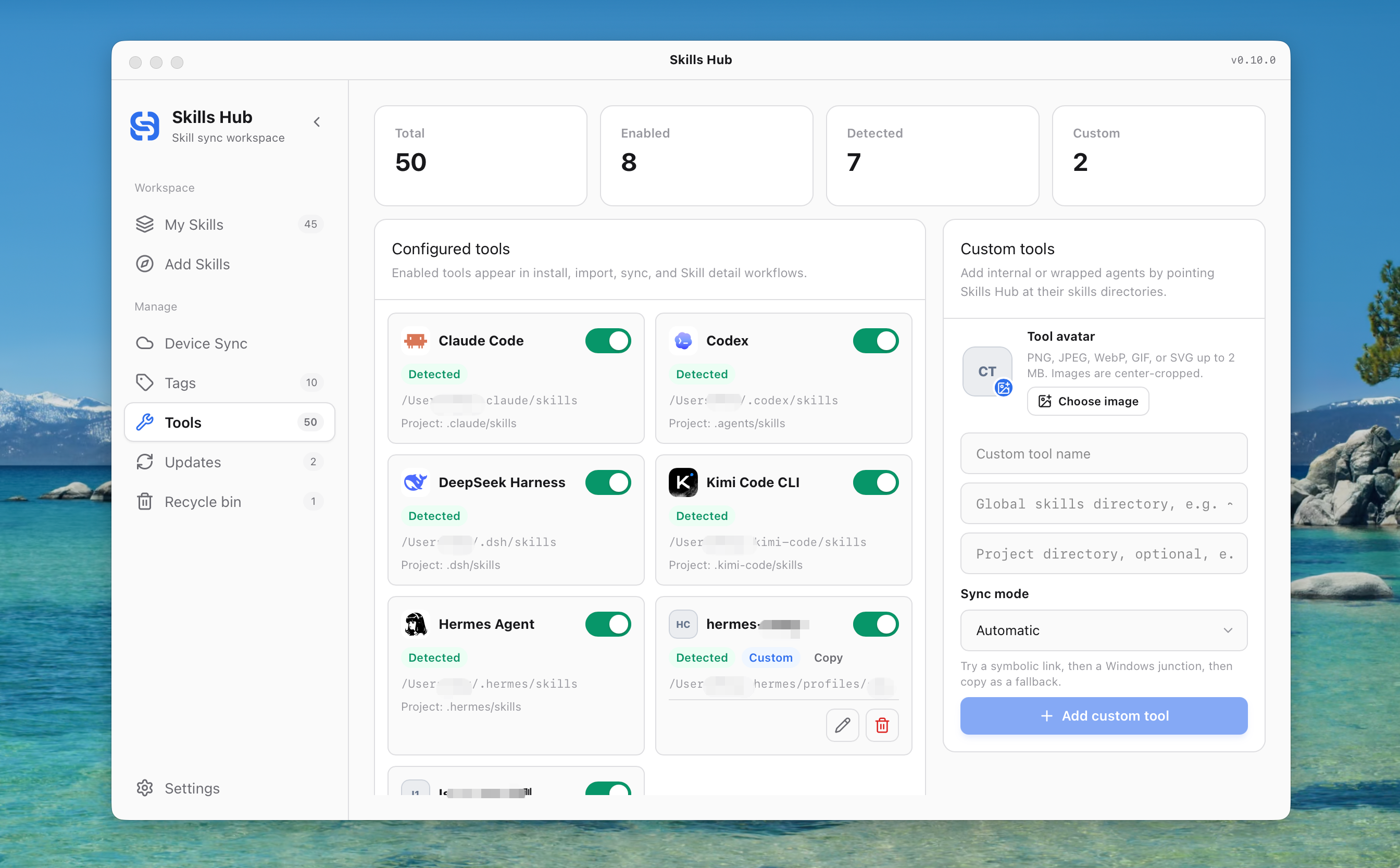Click Claude Code Detected badge
The image size is (1400, 868).
434,374
